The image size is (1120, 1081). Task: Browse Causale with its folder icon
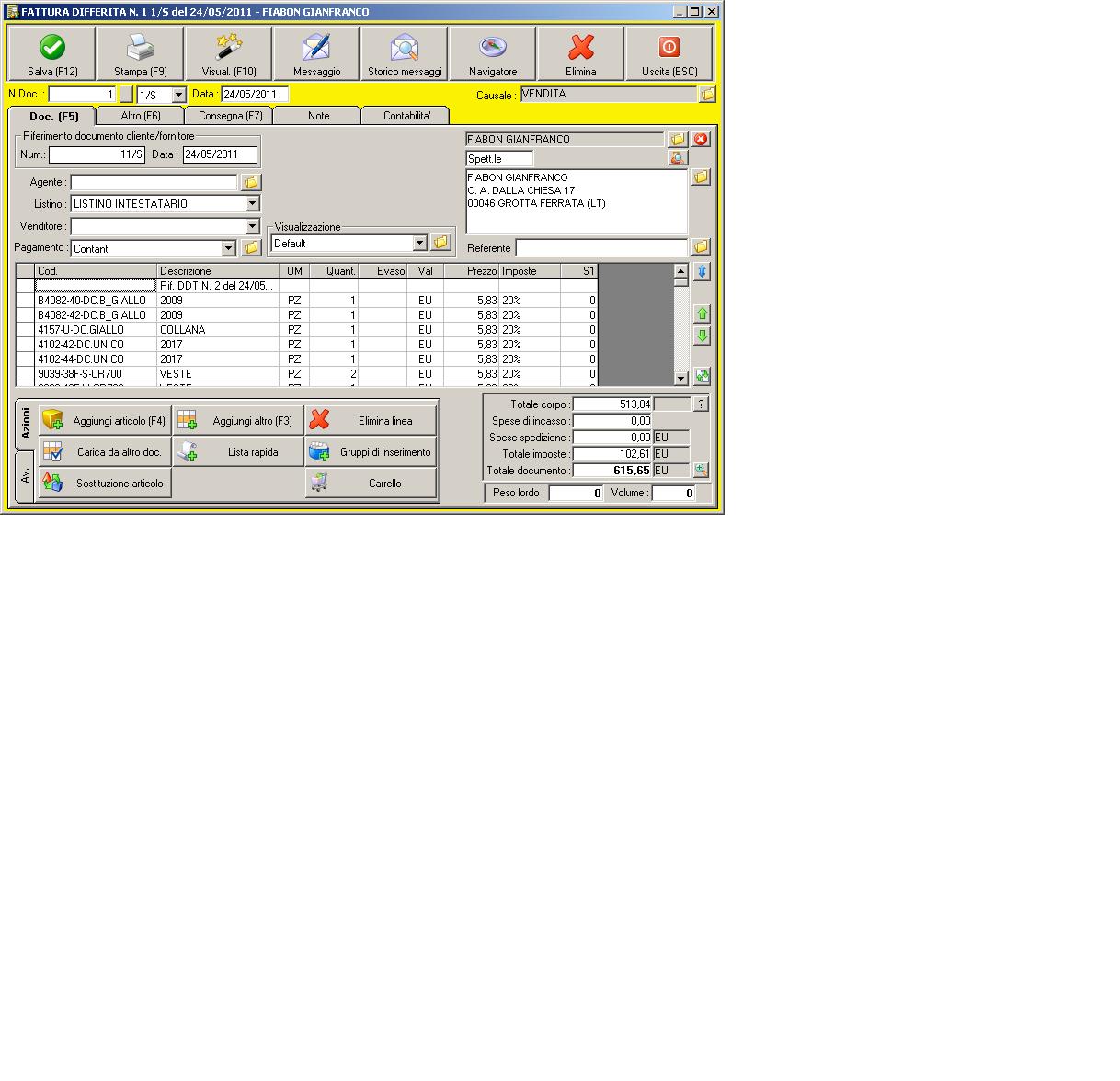pos(707,94)
